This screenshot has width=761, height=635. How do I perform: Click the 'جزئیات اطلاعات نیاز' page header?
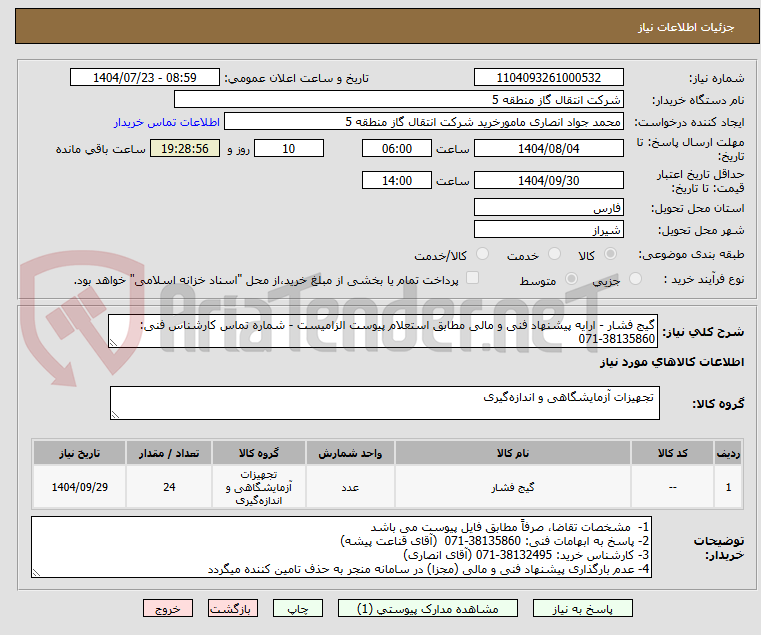pyautogui.click(x=686, y=27)
